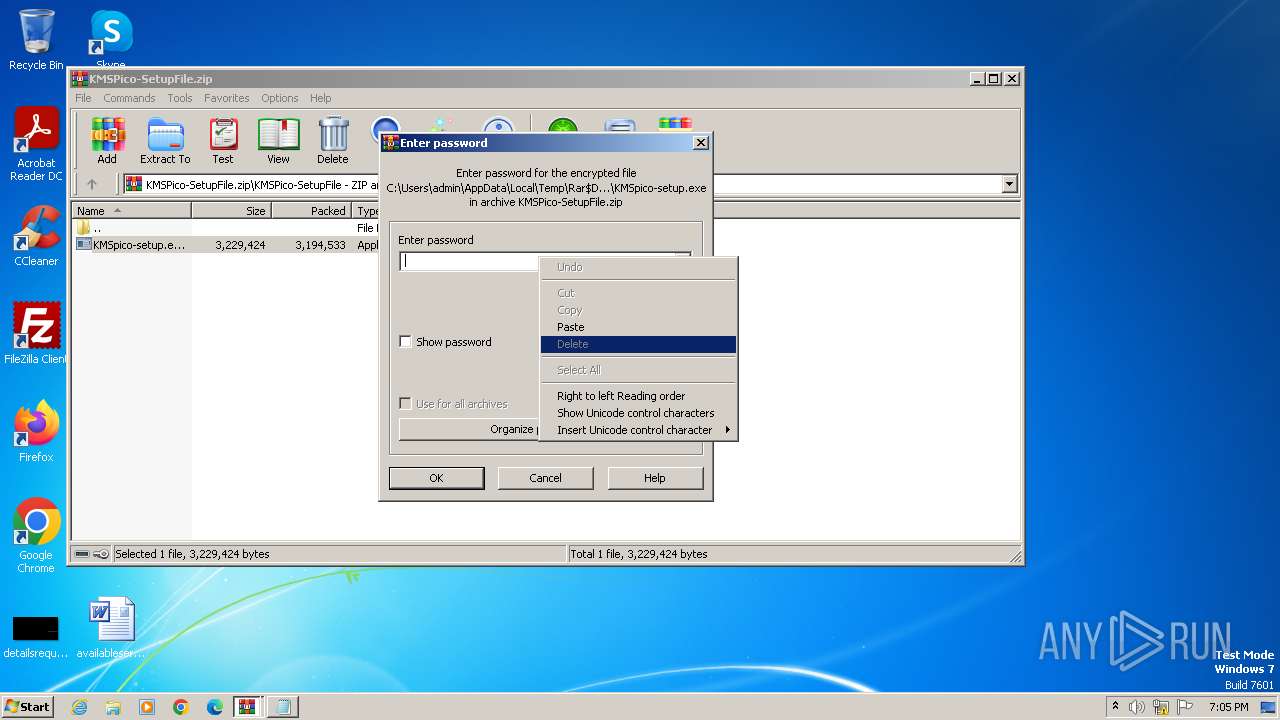Click the clock showing 7:05 PM
Image resolution: width=1280 pixels, height=720 pixels.
(1228, 707)
